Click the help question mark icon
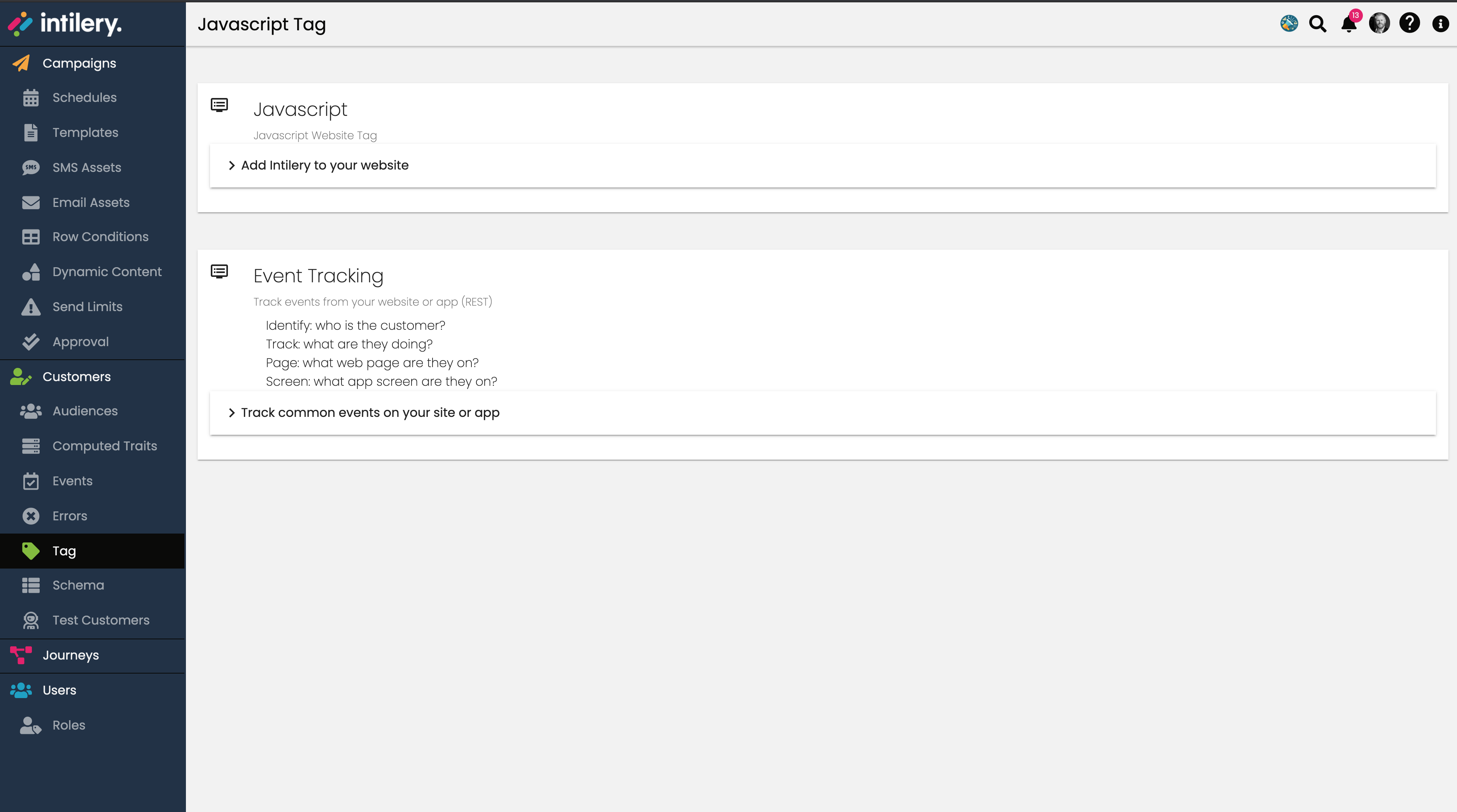This screenshot has width=1457, height=812. 1409,23
